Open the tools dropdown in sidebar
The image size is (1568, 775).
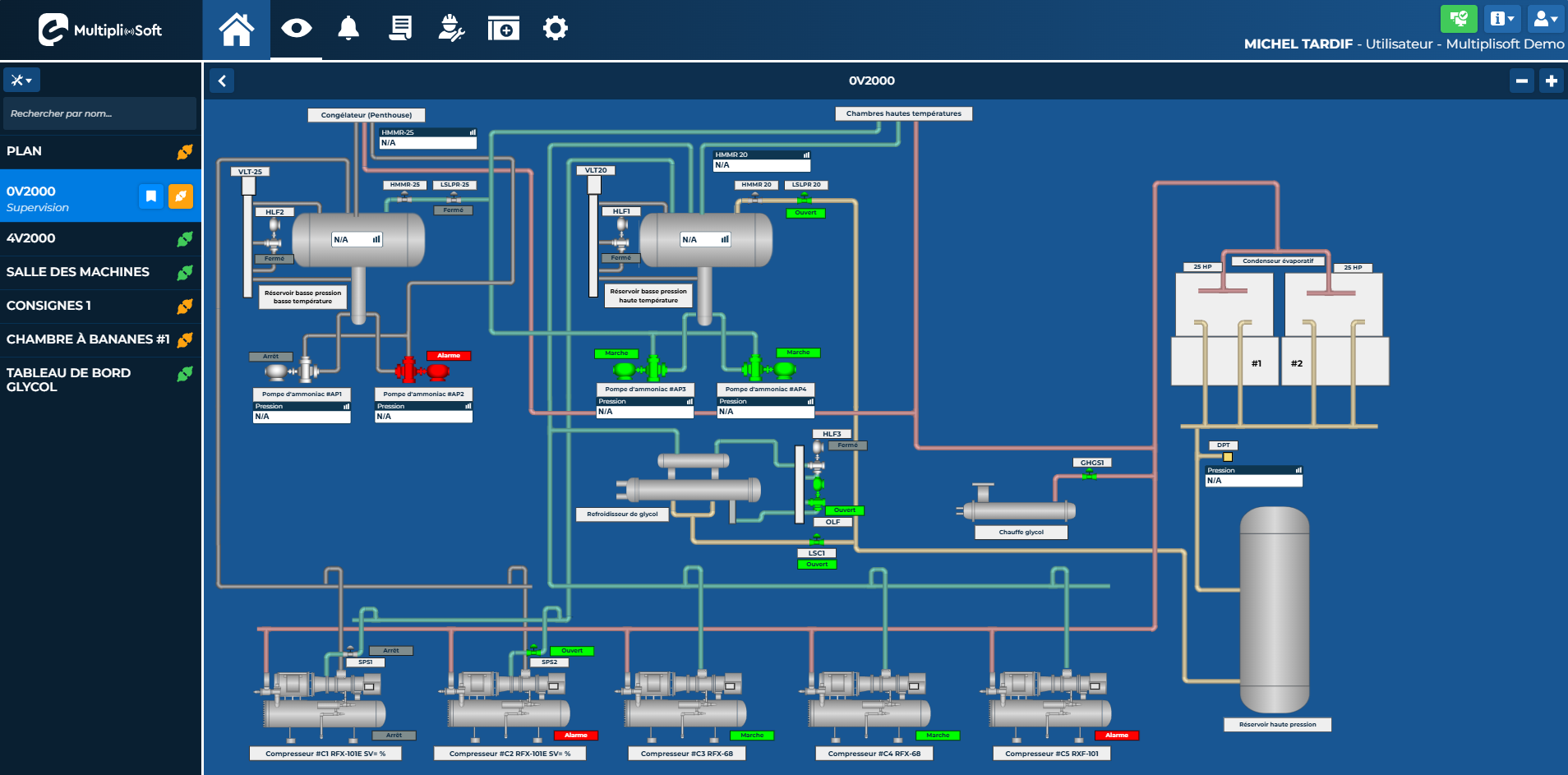22,80
